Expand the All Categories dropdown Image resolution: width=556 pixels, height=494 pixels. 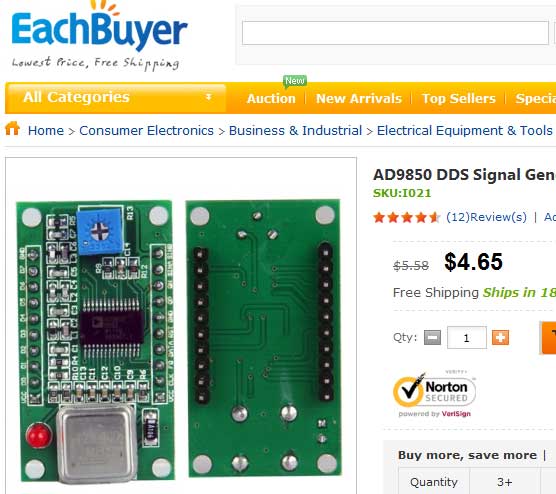pos(116,97)
